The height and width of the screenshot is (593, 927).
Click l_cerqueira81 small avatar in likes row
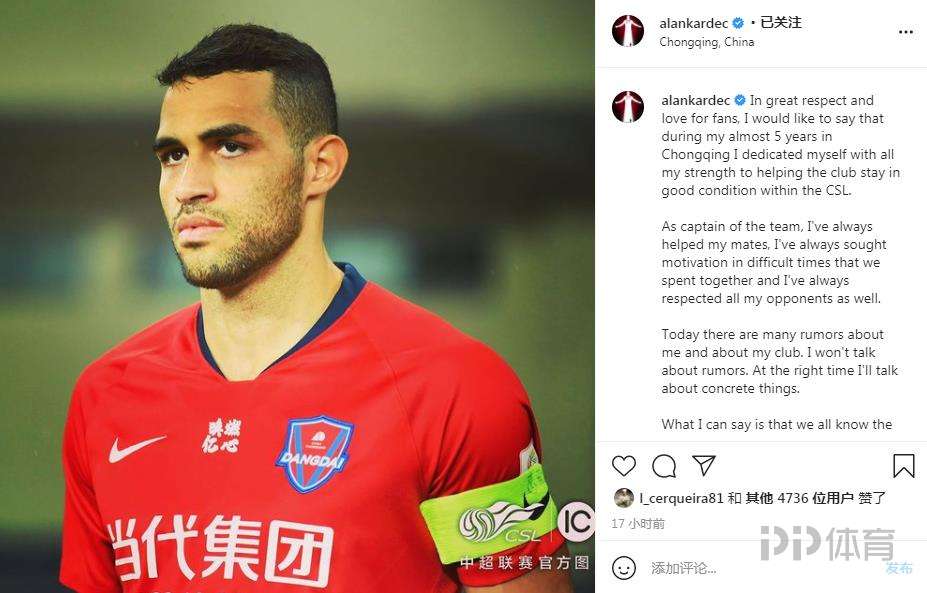(624, 498)
